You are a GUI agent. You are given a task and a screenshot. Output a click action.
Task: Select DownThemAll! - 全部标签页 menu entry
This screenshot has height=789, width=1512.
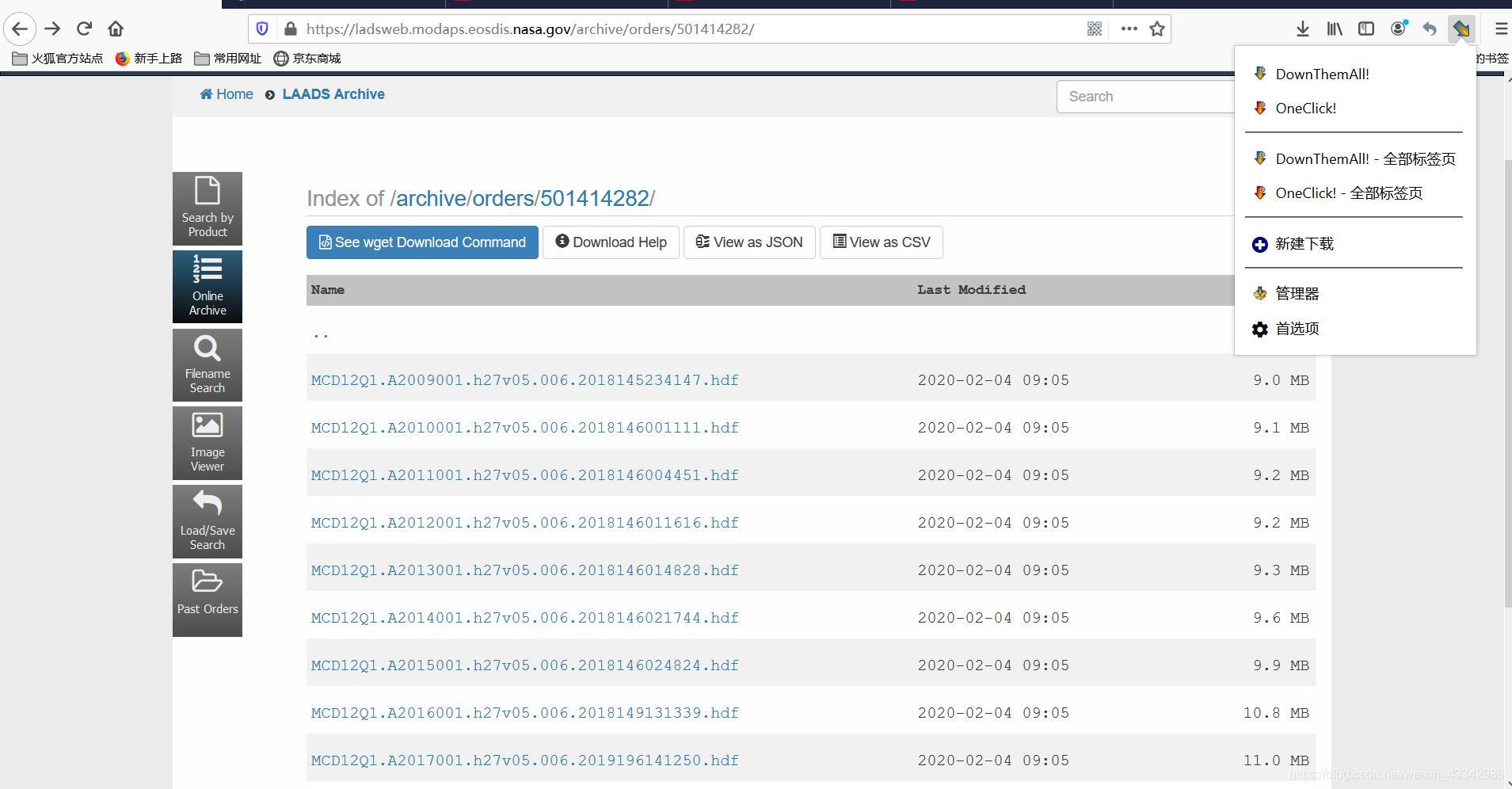(1355, 159)
